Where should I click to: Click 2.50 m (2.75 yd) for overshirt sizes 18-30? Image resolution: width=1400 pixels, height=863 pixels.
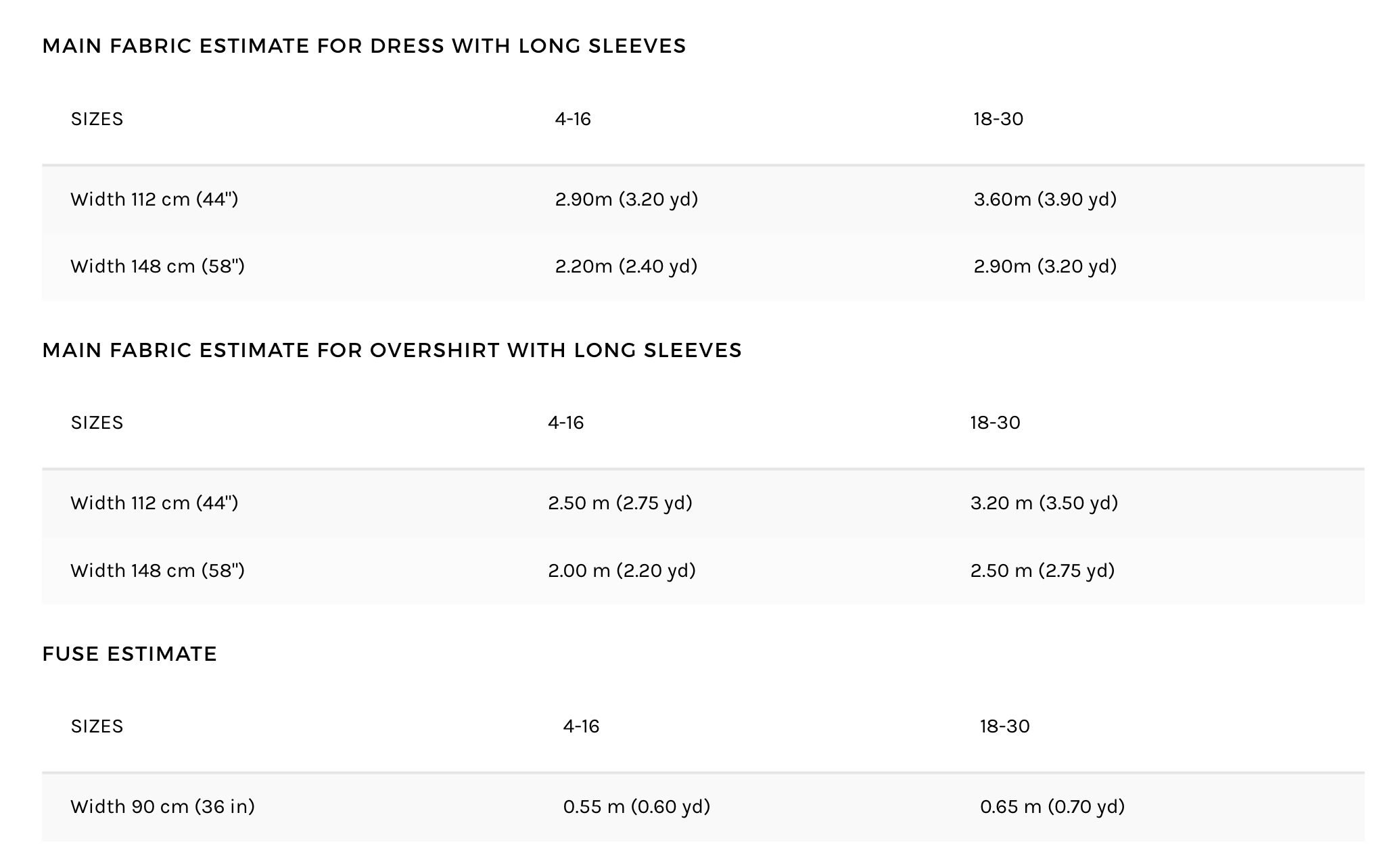[x=1042, y=571]
